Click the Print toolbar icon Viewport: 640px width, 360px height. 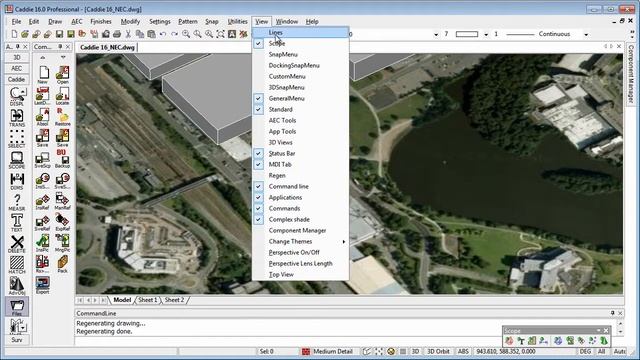point(117,34)
